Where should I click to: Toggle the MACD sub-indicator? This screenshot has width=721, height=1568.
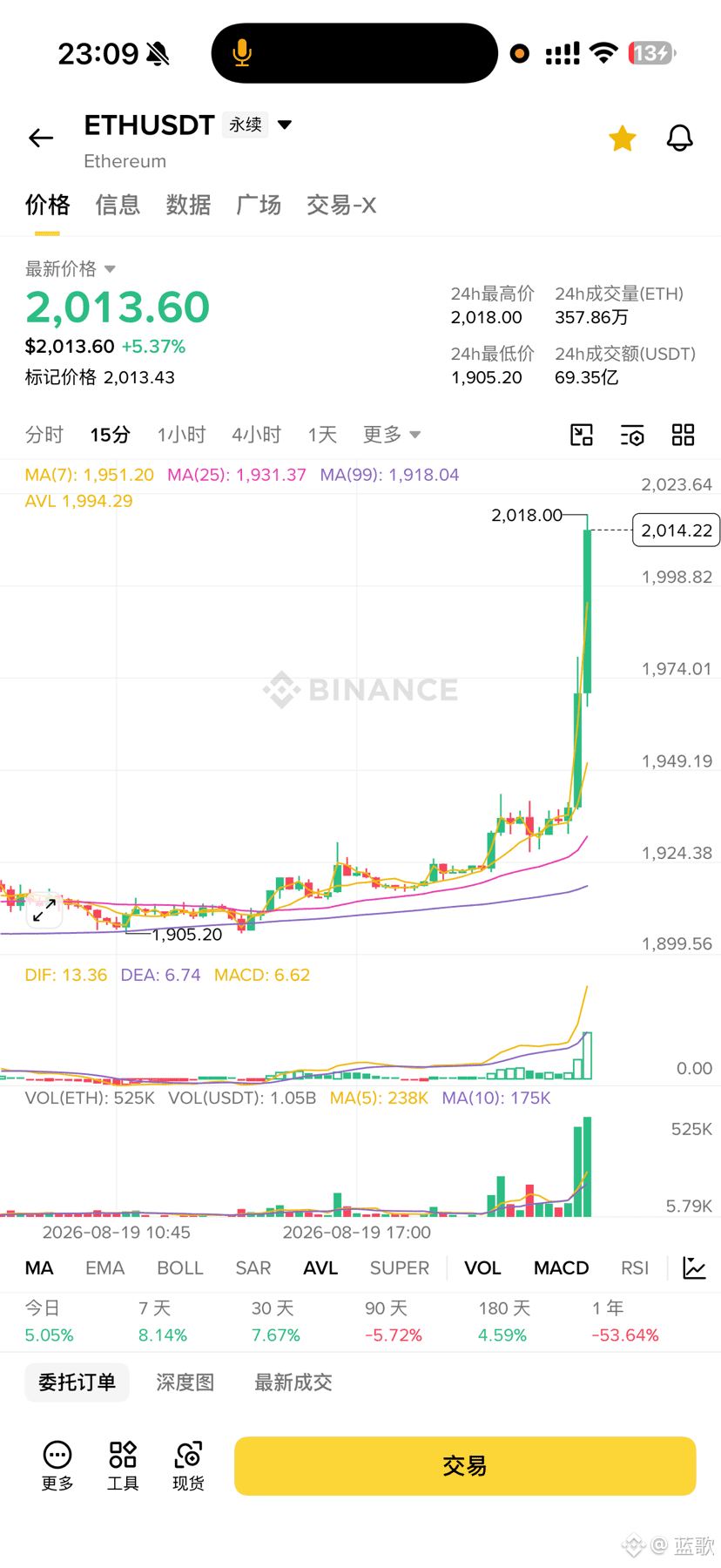pyautogui.click(x=562, y=1268)
